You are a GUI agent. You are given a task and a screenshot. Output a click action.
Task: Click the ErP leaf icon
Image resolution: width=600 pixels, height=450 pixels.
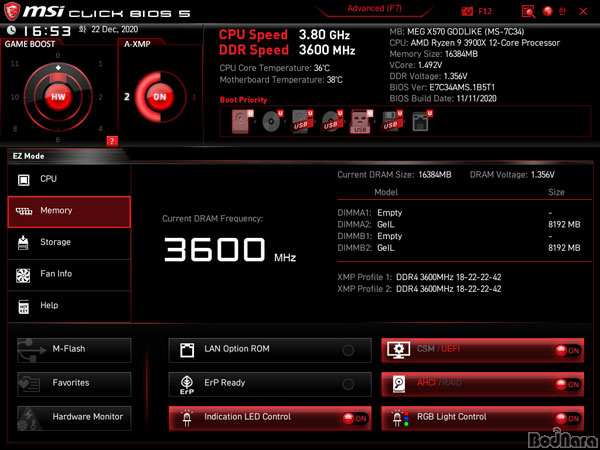coord(187,384)
